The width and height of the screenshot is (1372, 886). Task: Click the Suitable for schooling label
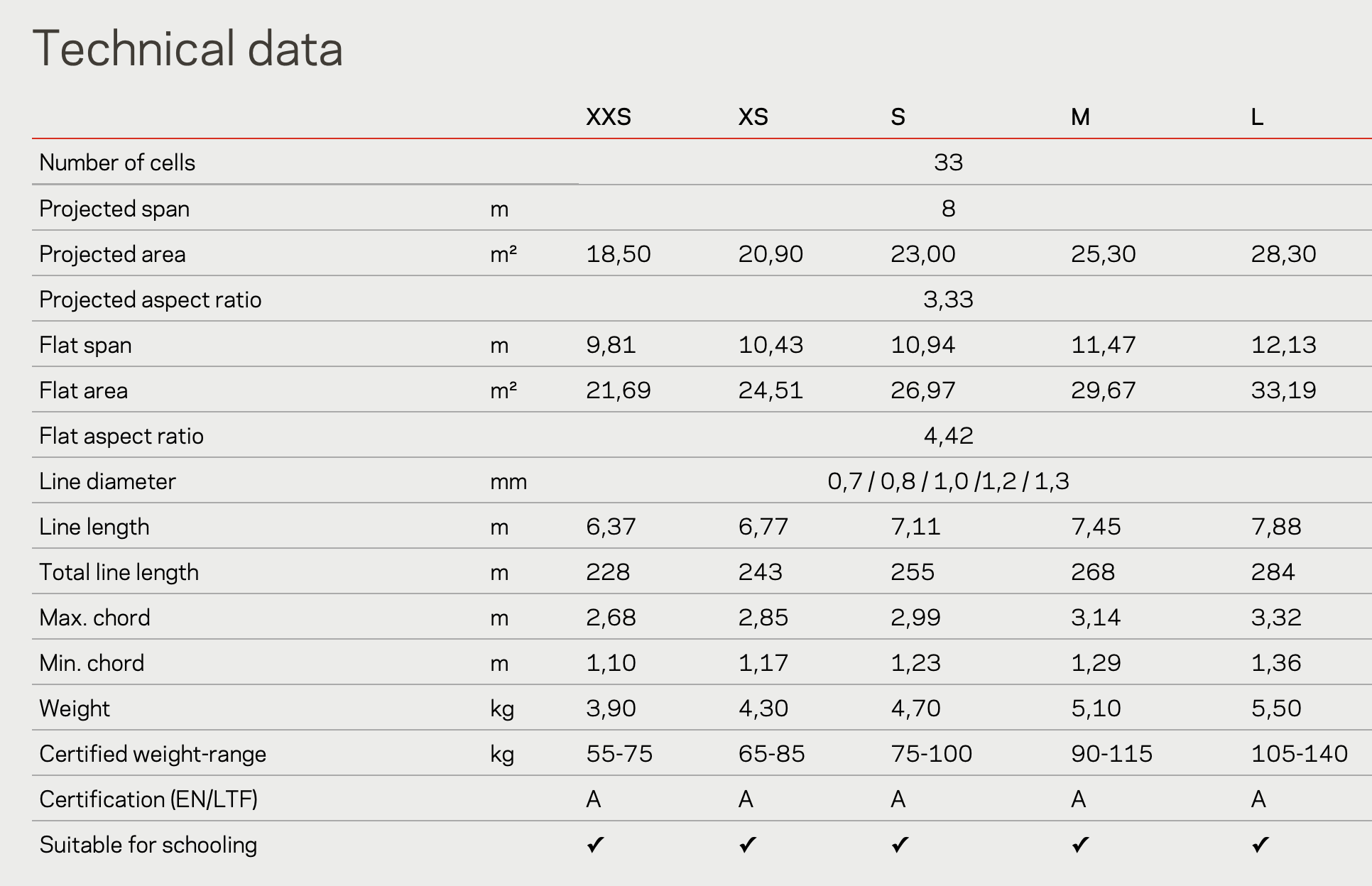pyautogui.click(x=148, y=845)
